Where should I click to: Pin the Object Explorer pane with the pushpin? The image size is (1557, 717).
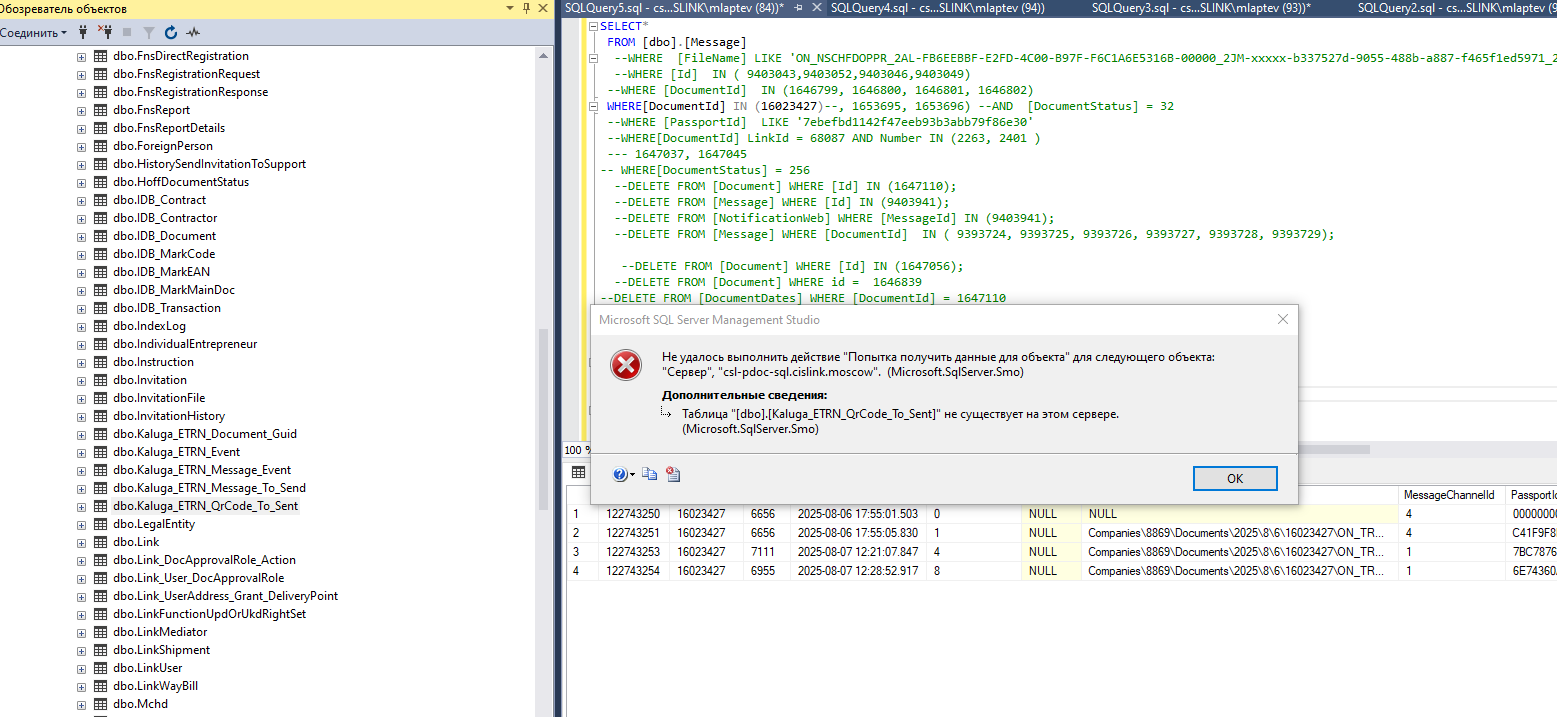click(x=527, y=8)
